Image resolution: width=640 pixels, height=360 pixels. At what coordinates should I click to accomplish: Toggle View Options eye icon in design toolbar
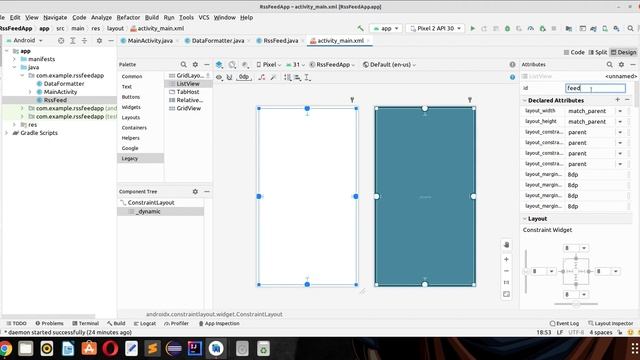coord(219,77)
